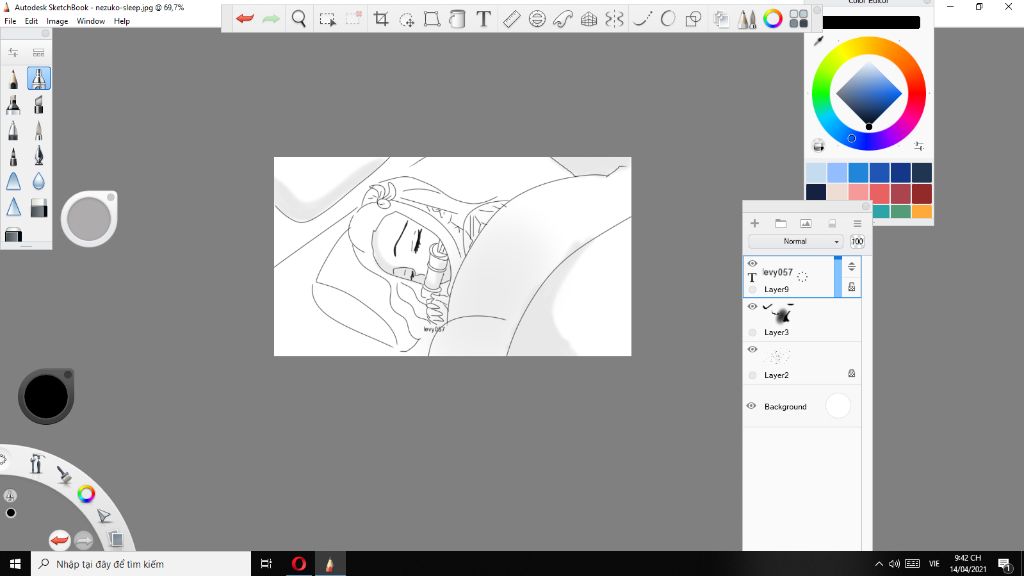Toggle the lock icon on Layer9

(x=852, y=287)
